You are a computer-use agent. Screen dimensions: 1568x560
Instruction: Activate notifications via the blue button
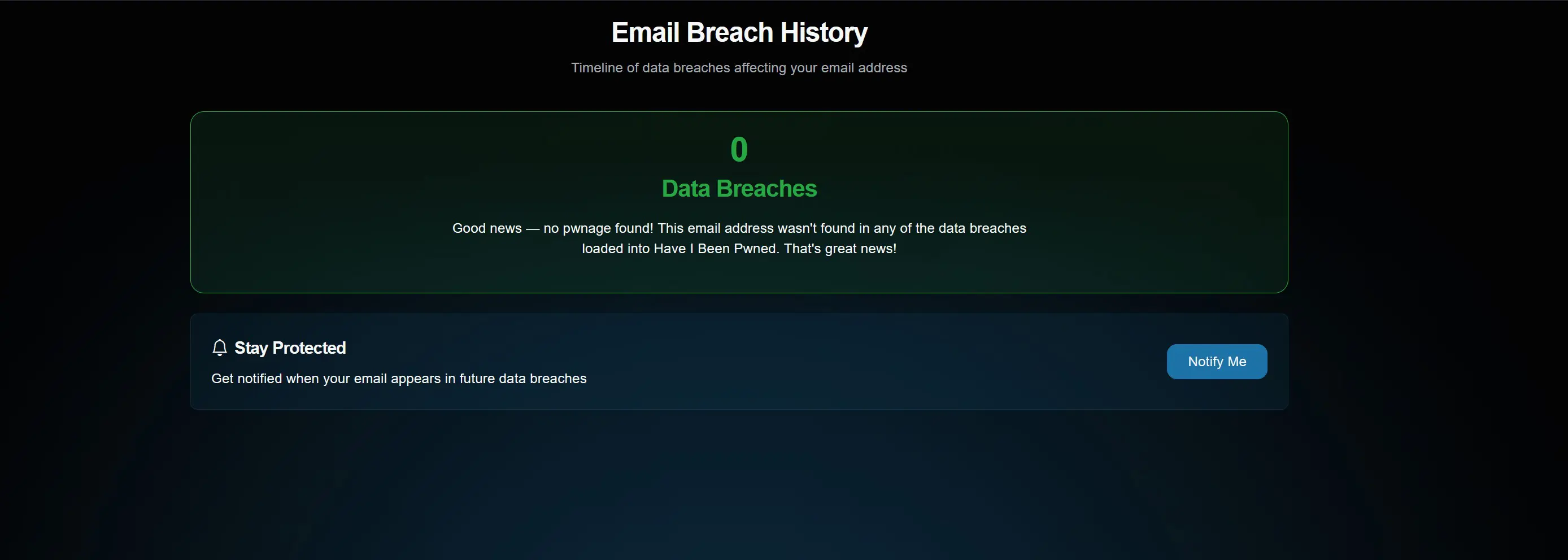pyautogui.click(x=1216, y=361)
